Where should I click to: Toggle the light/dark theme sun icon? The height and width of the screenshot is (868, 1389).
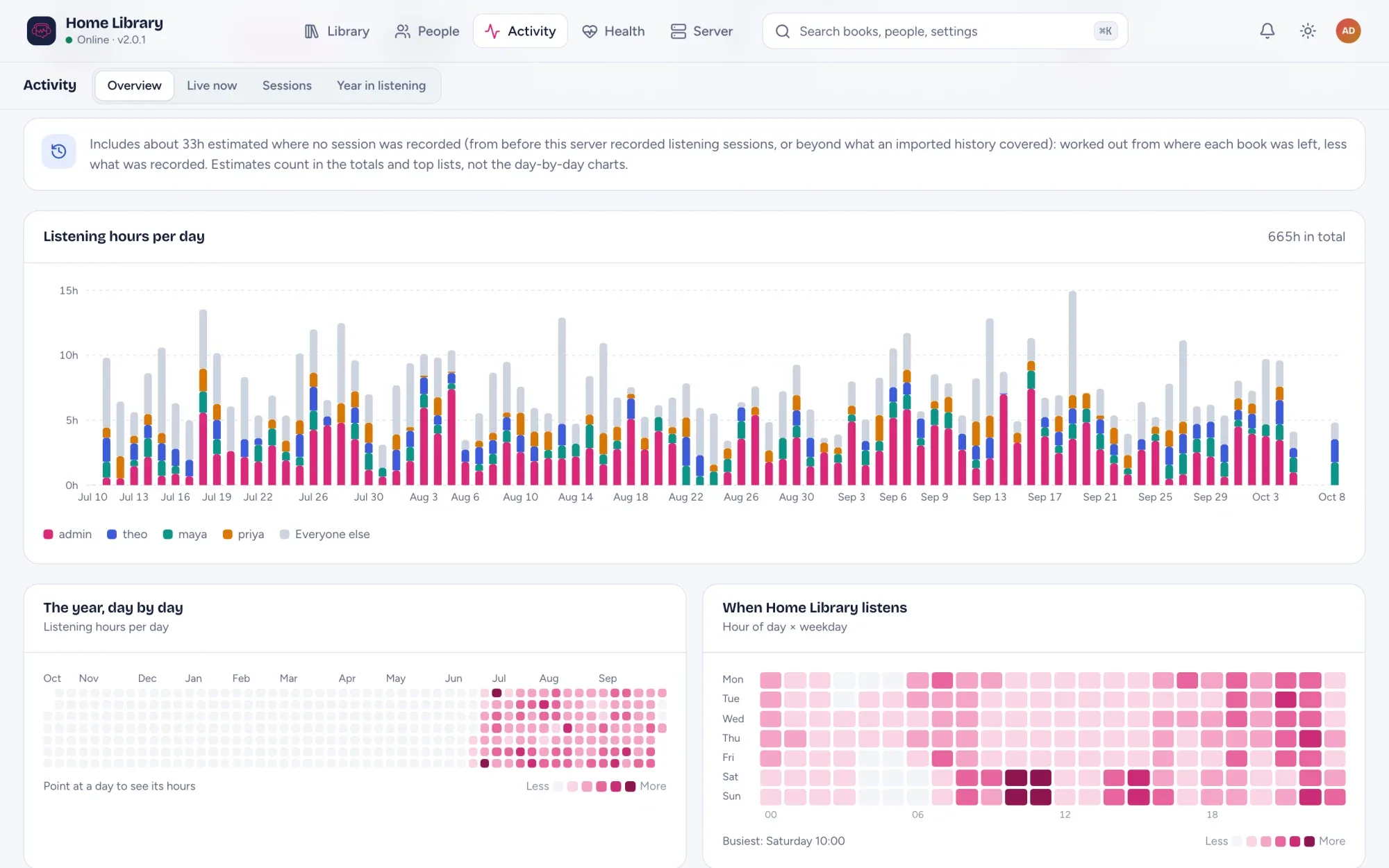[x=1308, y=31]
